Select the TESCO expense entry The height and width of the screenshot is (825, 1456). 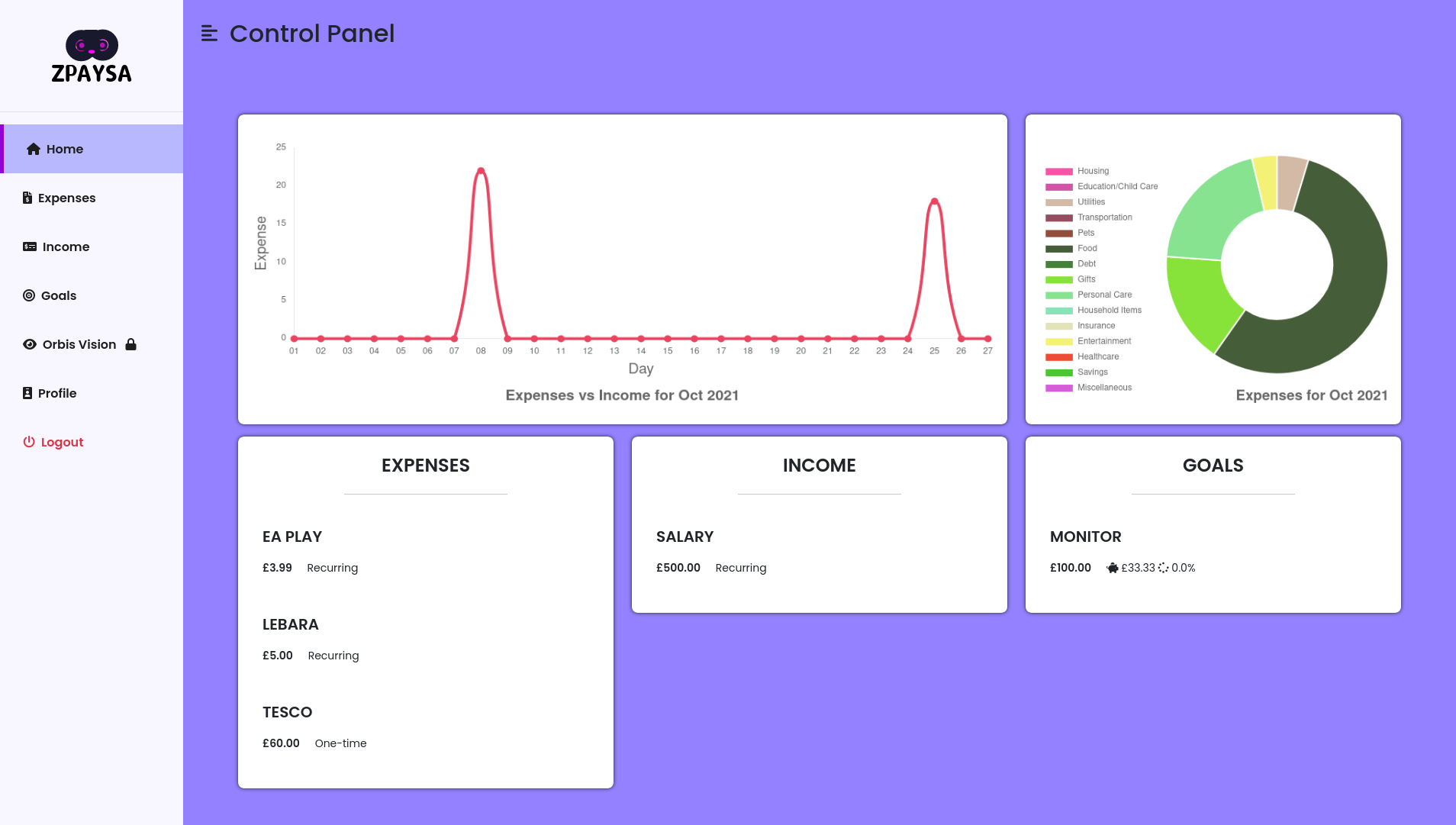point(426,727)
